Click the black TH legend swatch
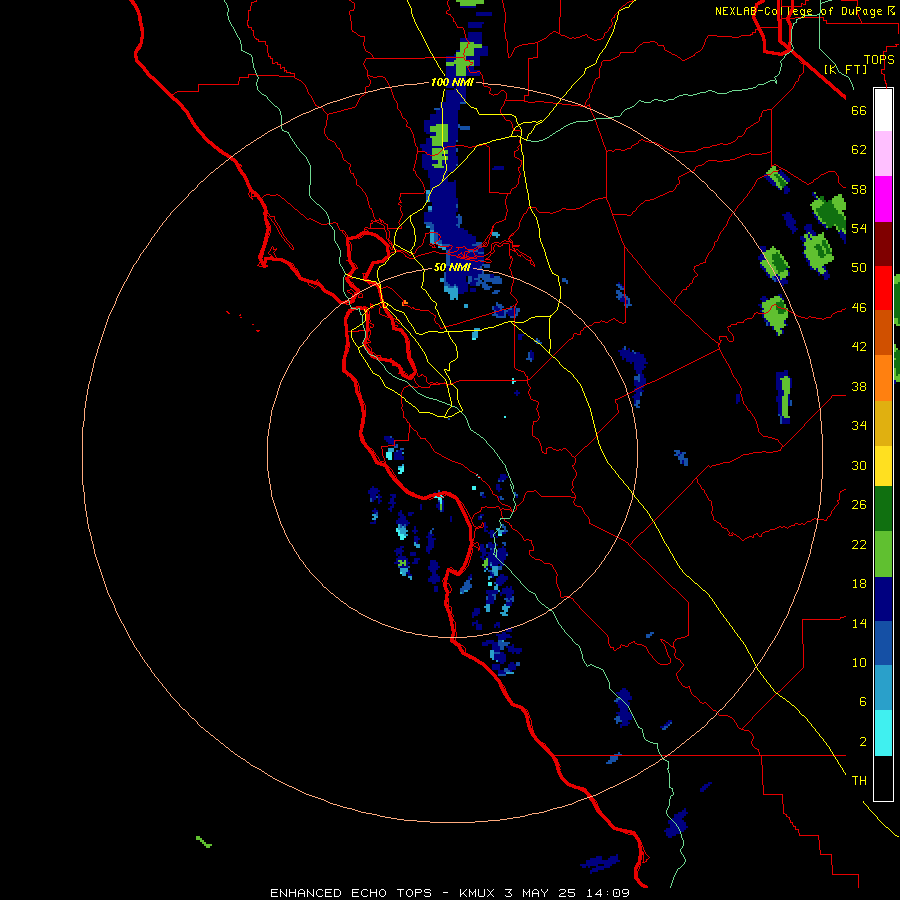 883,778
